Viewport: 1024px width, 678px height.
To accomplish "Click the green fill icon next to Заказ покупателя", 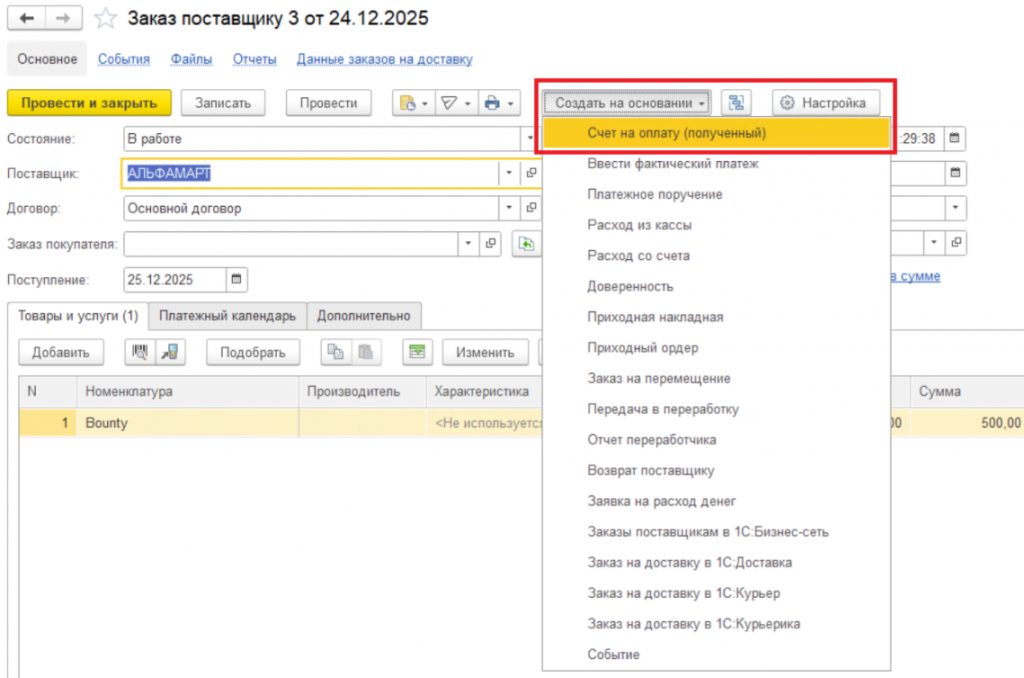I will 526,244.
